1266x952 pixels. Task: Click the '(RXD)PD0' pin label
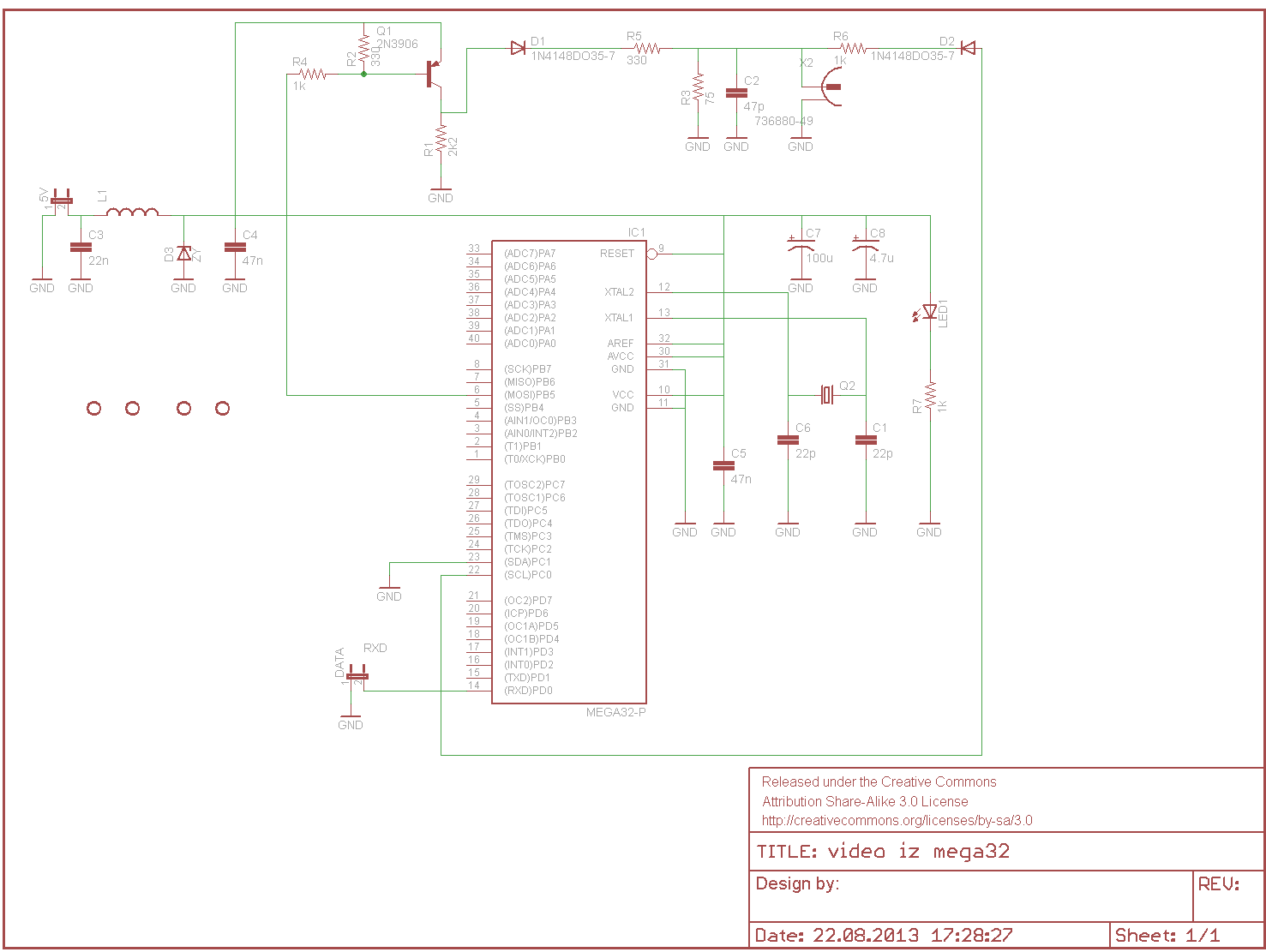pos(528,691)
